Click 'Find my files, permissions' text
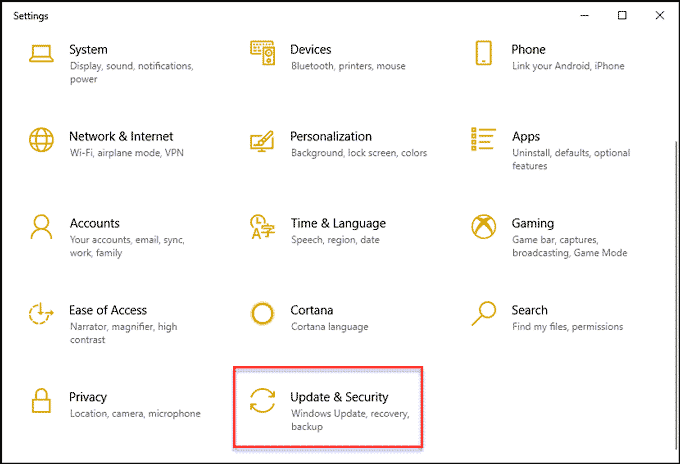This screenshot has height=464, width=680. (x=568, y=327)
